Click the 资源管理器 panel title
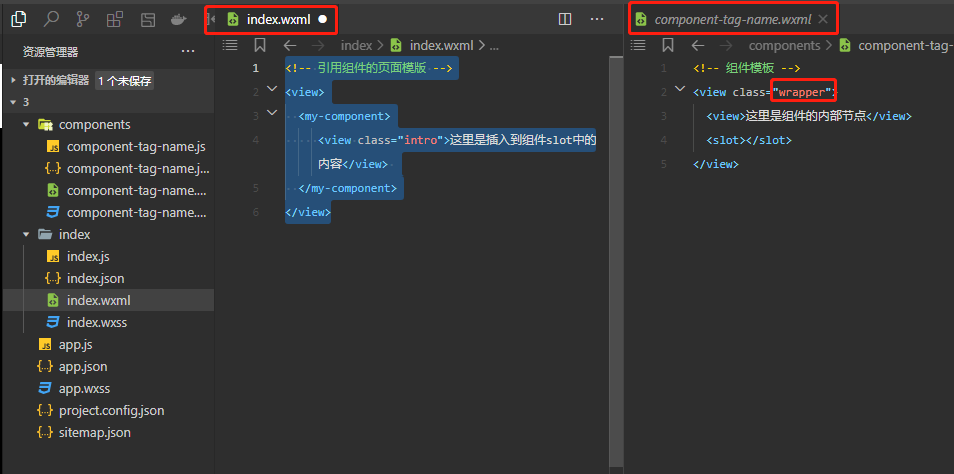 [x=50, y=52]
